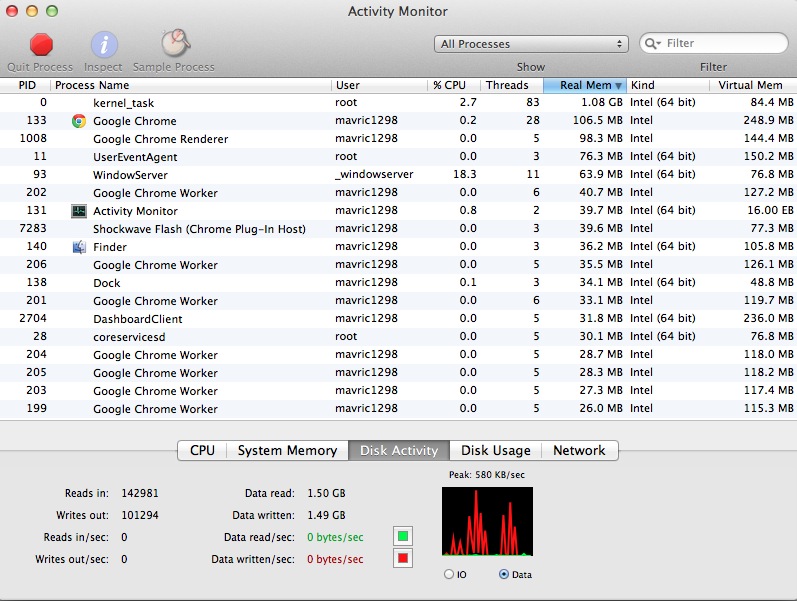The image size is (797, 601).
Task: Select the Shockwave Flash plug-in host process
Action: pyautogui.click(x=398, y=229)
